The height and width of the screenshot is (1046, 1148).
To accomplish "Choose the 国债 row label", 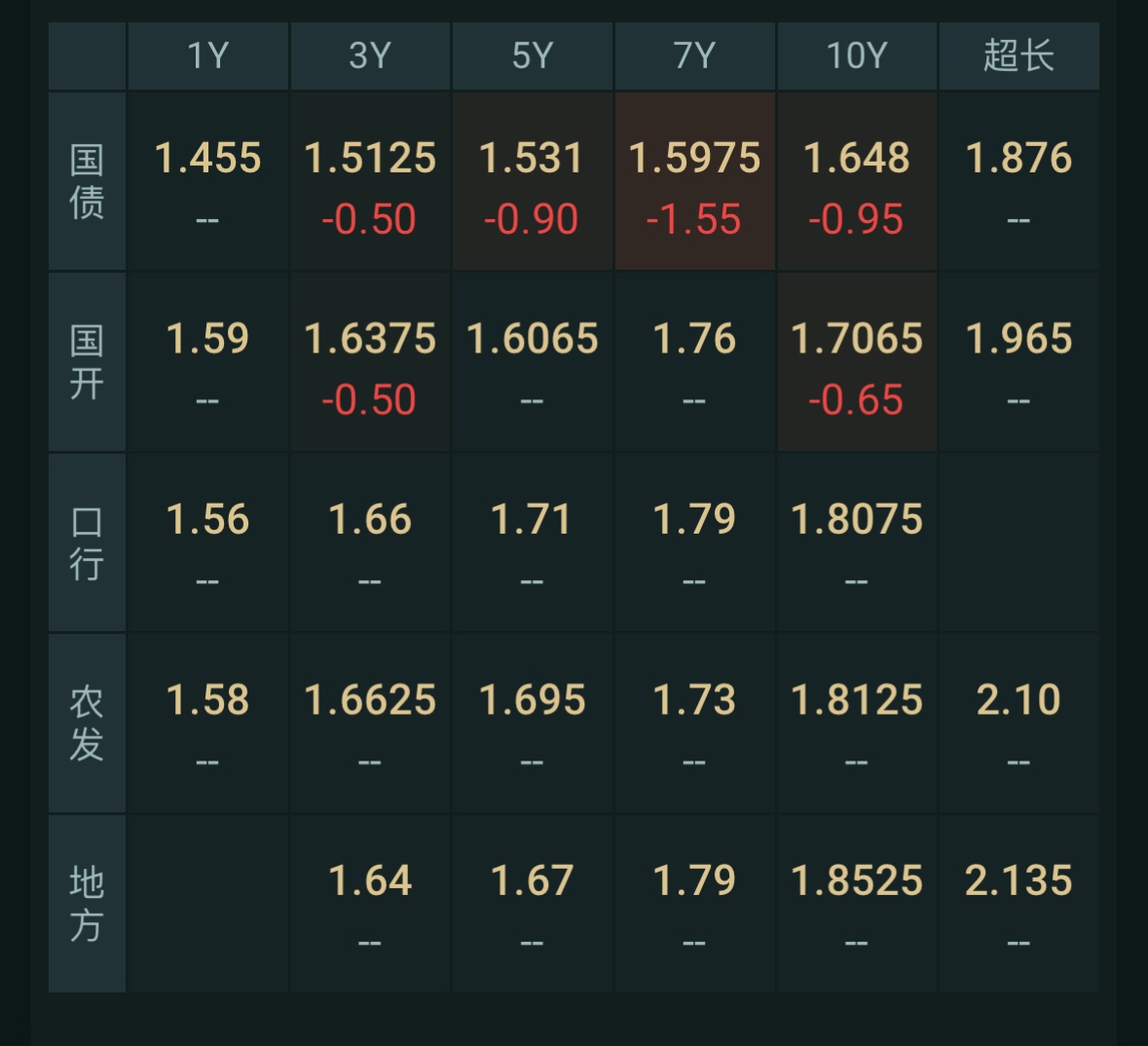I will (x=87, y=181).
